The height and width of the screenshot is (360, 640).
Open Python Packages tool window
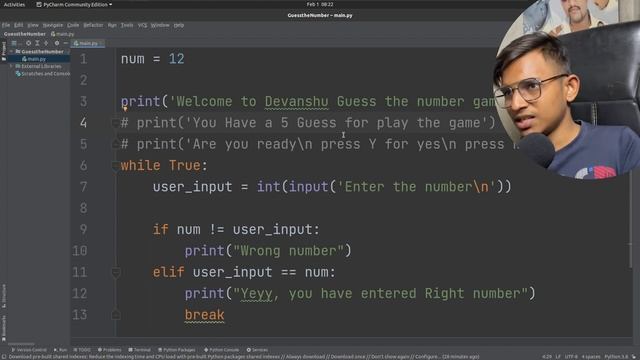pyautogui.click(x=177, y=350)
